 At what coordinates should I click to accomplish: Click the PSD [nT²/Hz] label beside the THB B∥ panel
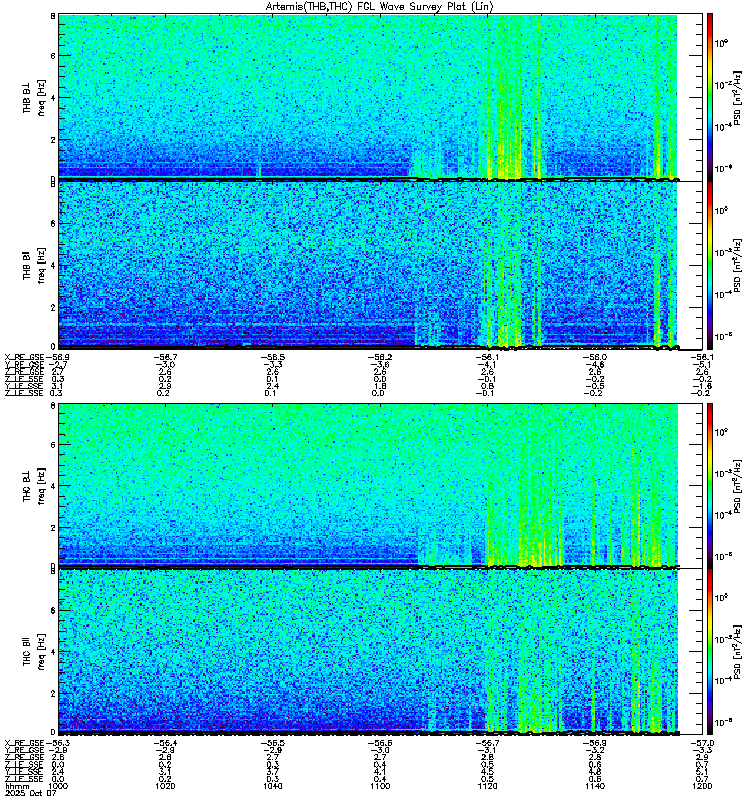tap(737, 265)
